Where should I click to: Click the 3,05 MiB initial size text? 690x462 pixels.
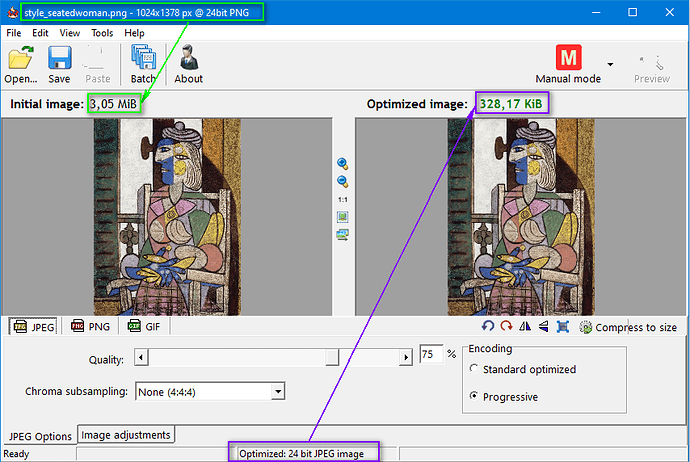[114, 104]
